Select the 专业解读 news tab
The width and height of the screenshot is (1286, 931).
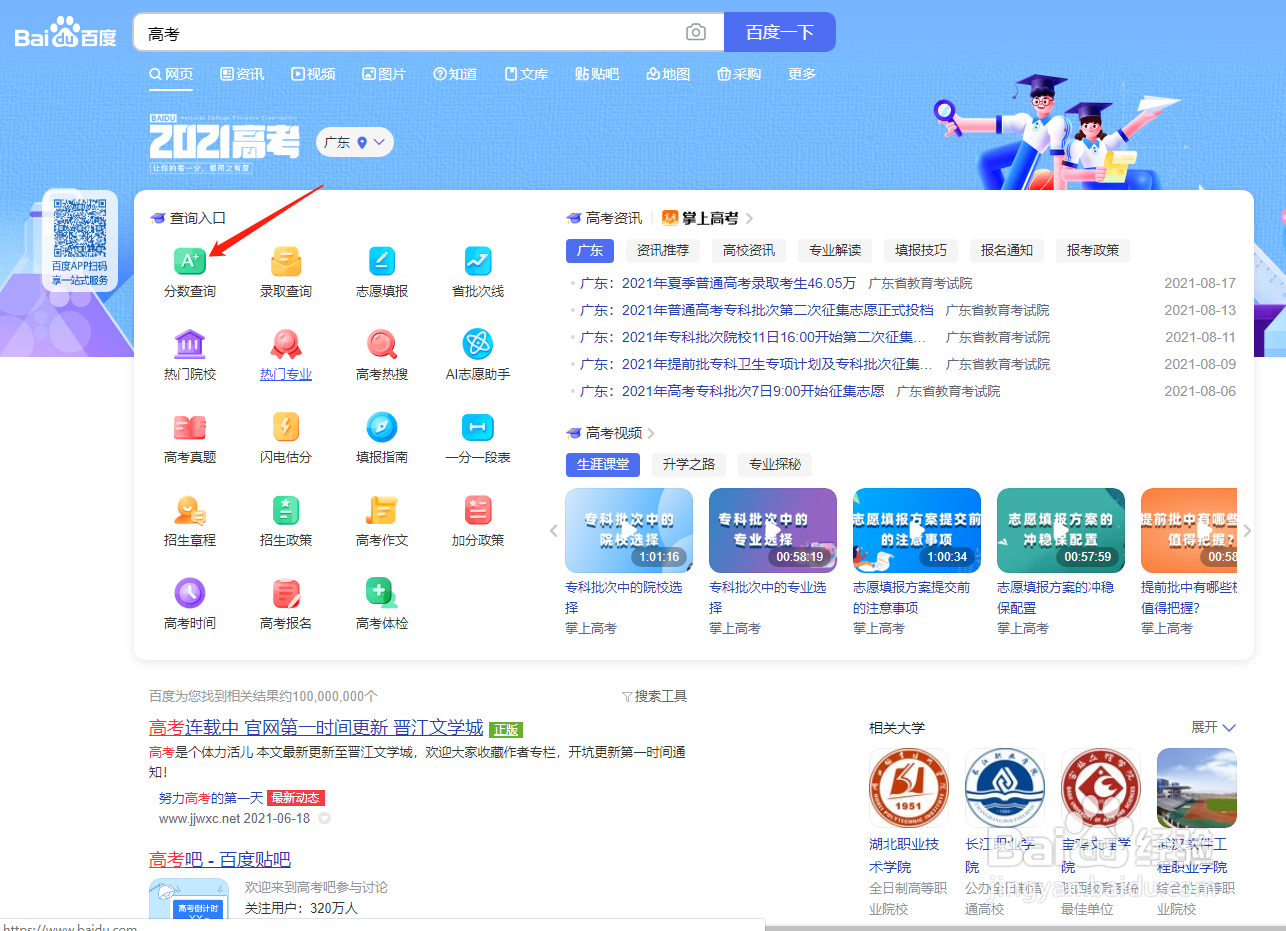pyautogui.click(x=835, y=250)
